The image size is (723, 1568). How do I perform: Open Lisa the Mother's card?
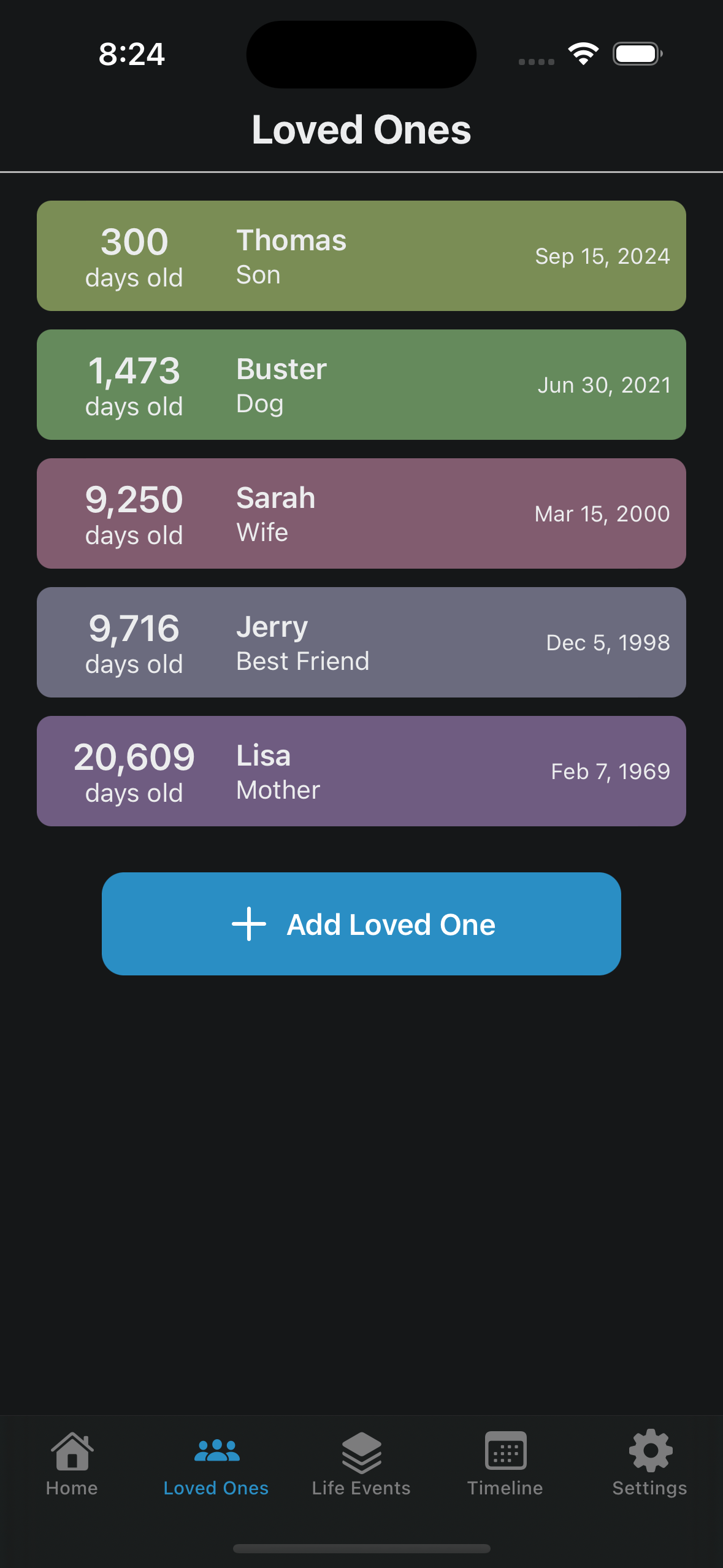point(361,771)
